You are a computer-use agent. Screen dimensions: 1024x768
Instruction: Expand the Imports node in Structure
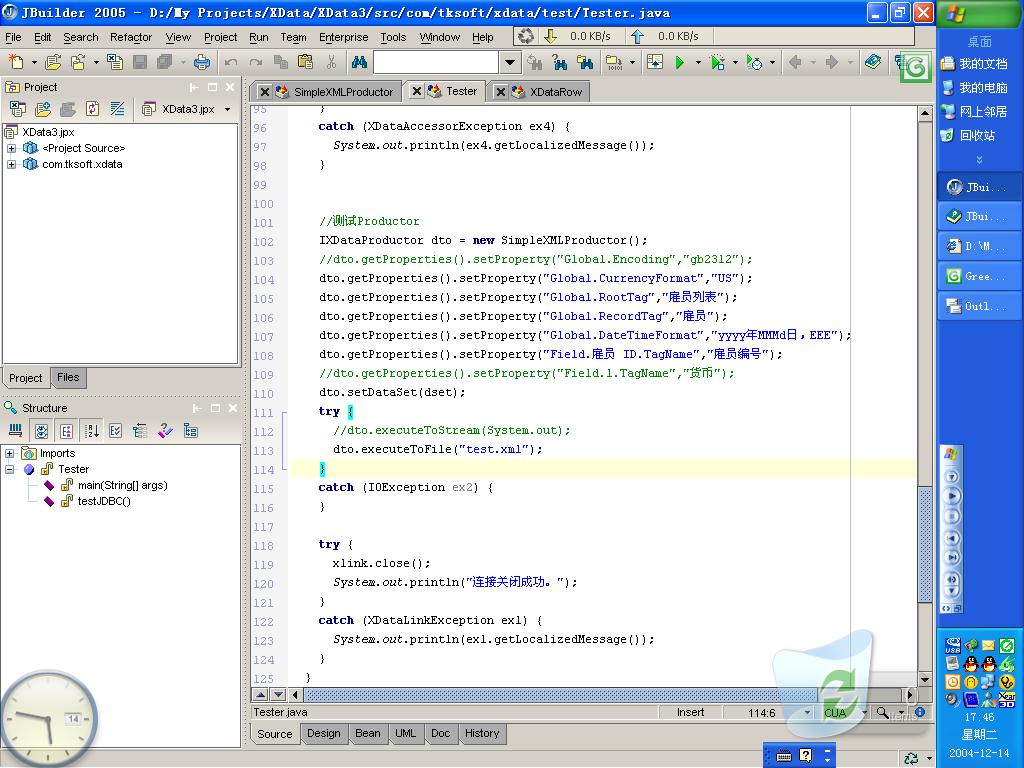click(x=9, y=453)
